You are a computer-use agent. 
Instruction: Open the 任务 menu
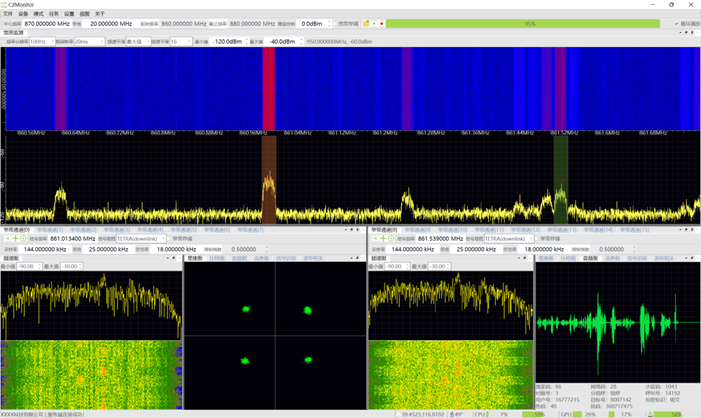[54, 14]
